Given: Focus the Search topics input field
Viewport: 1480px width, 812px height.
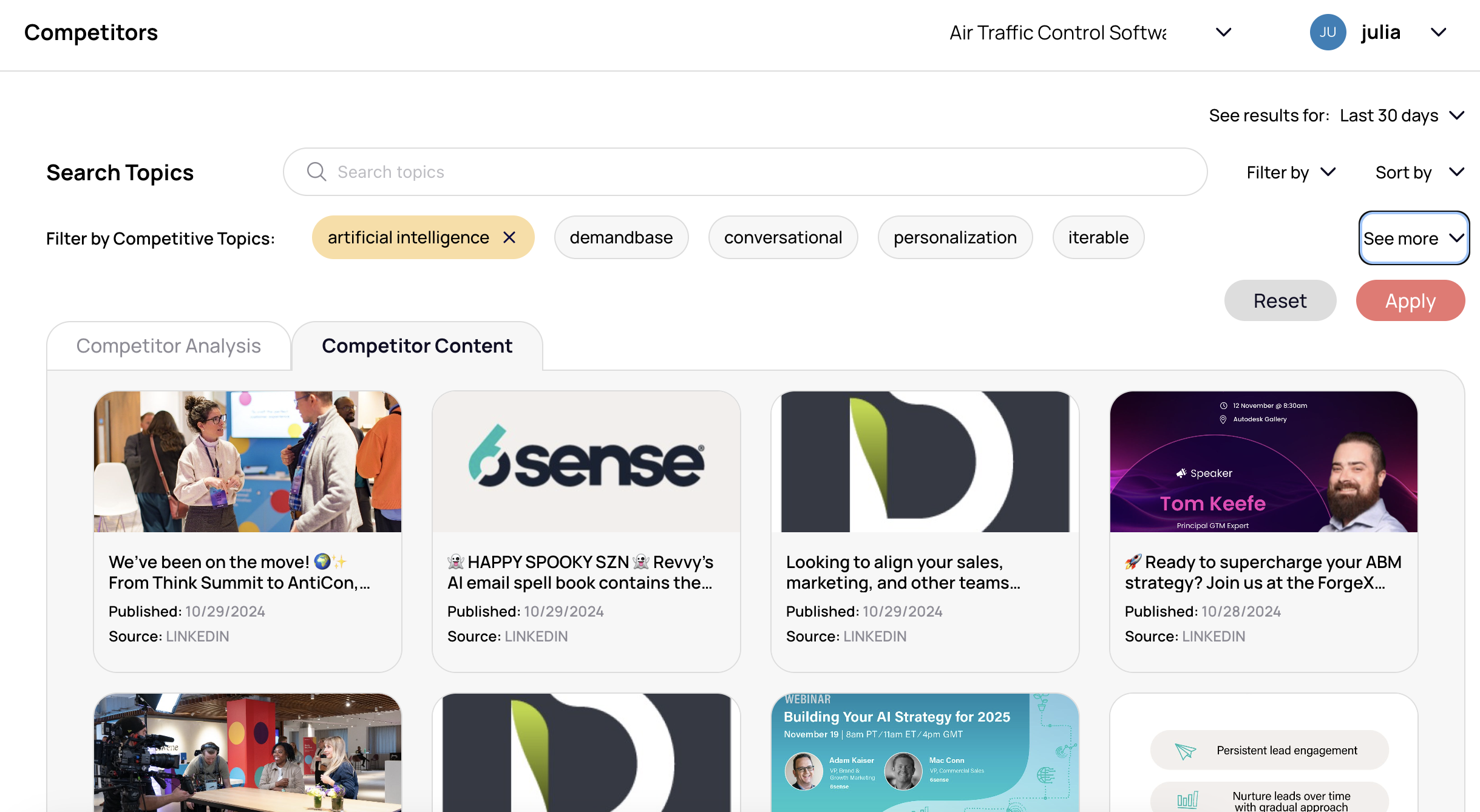Looking at the screenshot, I should pos(744,172).
